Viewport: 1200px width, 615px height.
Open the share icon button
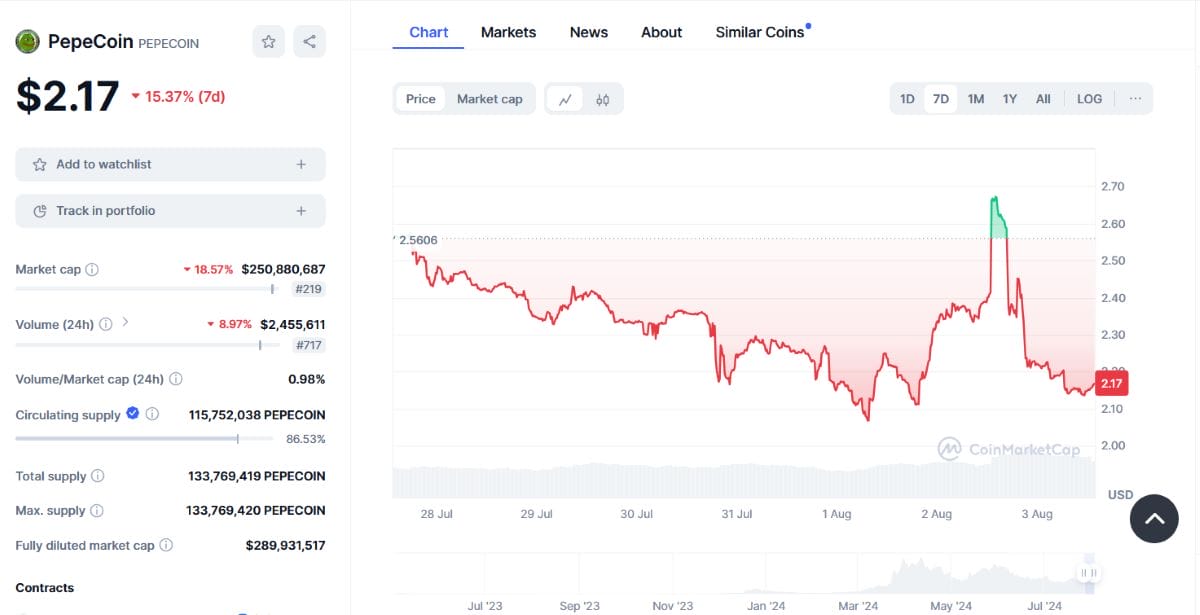[x=309, y=42]
